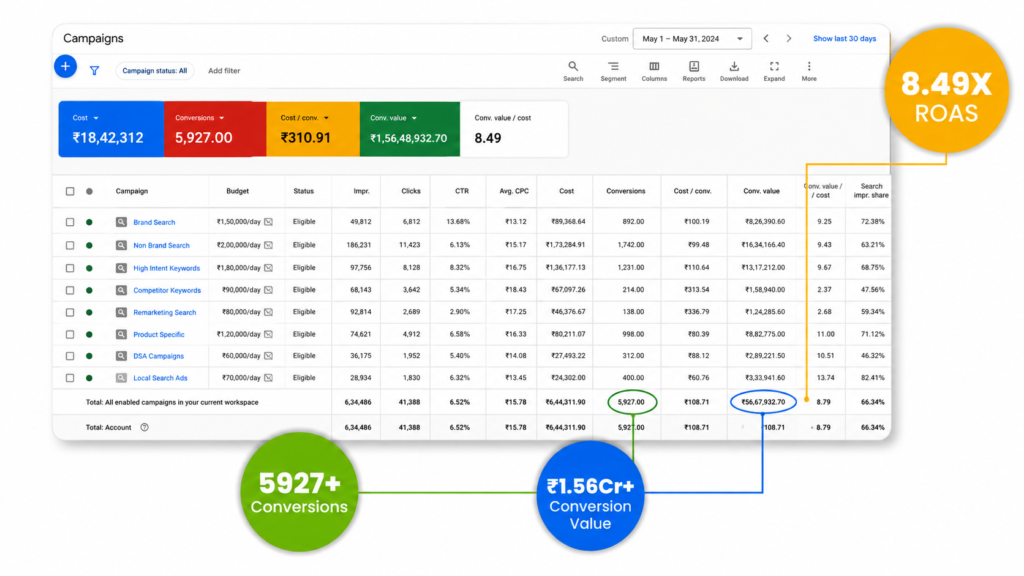This screenshot has width=1024, height=576.
Task: Open the filter funnel icon
Action: pos(94,71)
